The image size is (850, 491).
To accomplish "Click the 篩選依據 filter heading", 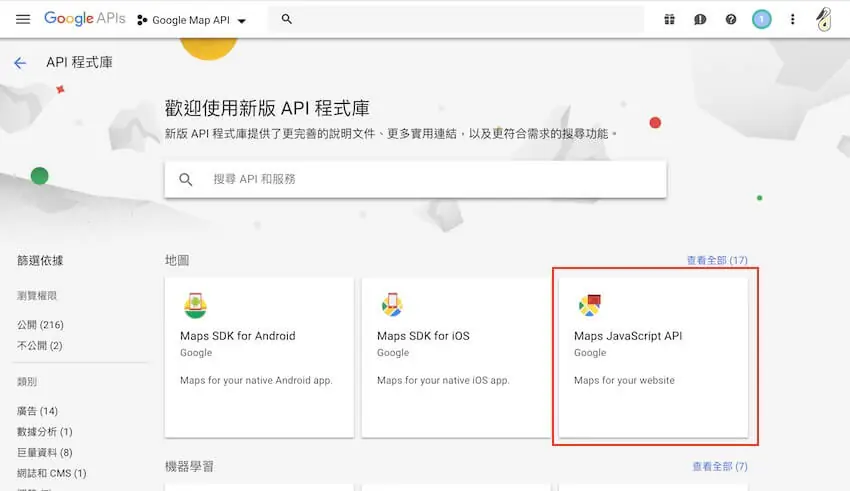I will coord(40,260).
